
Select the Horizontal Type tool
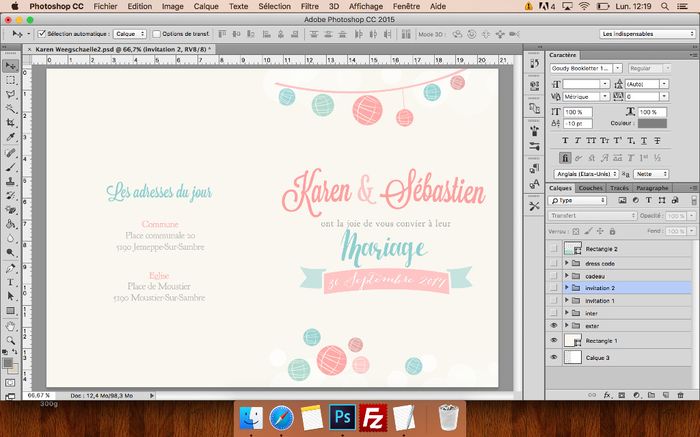click(10, 282)
